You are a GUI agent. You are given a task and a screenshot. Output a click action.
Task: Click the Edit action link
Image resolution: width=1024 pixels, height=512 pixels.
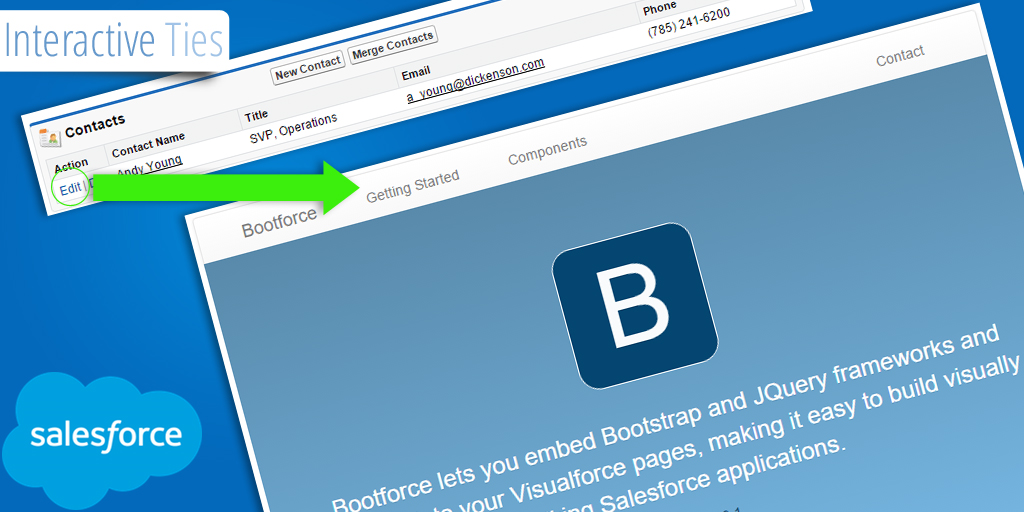click(x=70, y=188)
